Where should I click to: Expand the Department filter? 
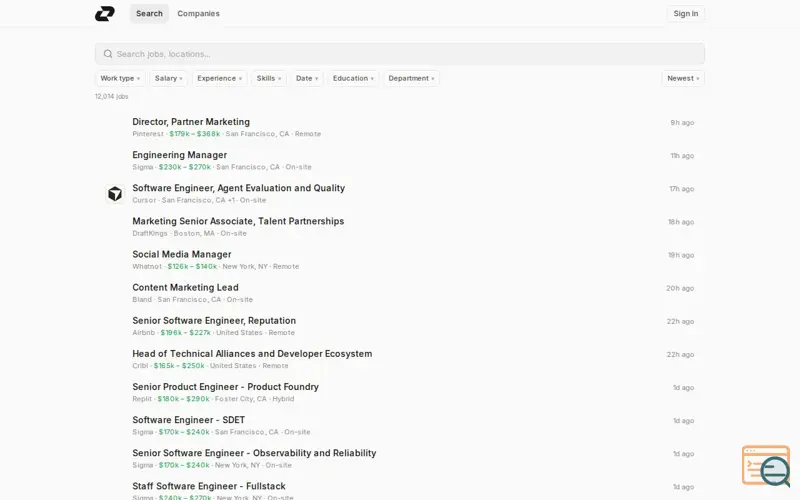click(x=411, y=78)
